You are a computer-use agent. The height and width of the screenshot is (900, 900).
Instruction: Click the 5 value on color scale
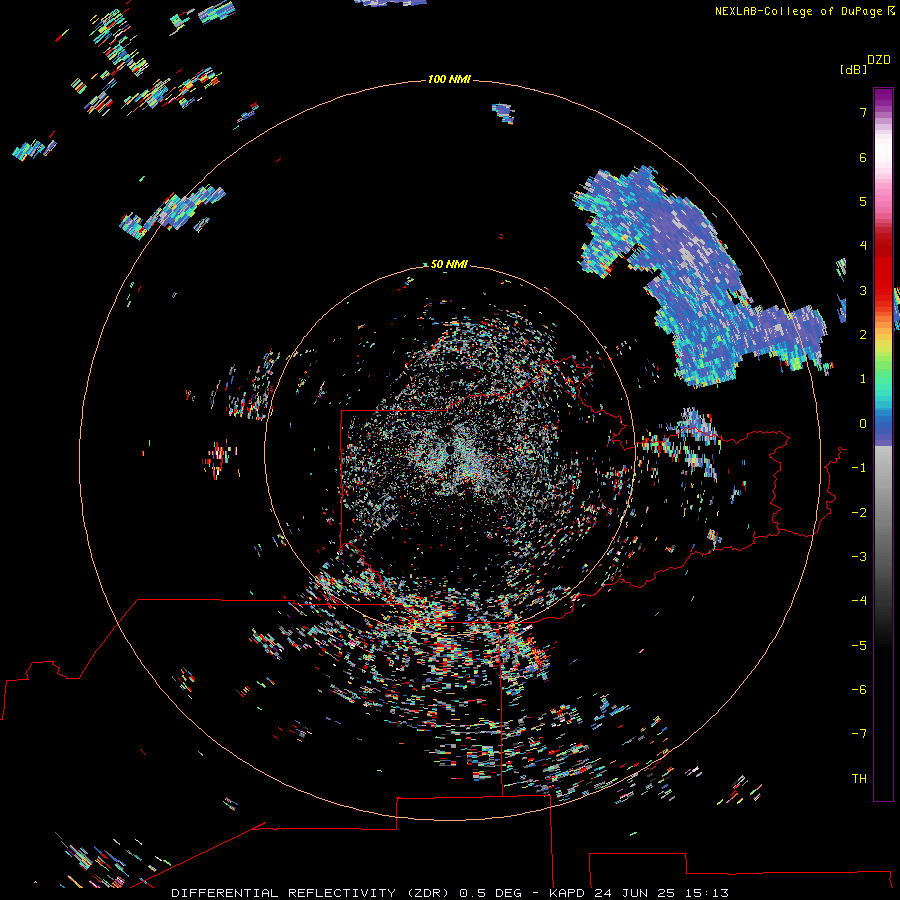point(863,201)
